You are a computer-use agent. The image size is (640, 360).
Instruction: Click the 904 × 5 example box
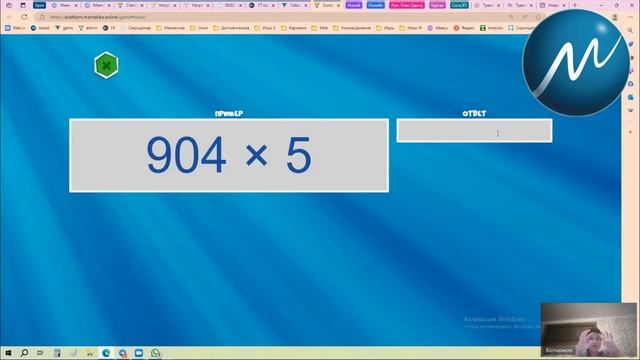(229, 156)
